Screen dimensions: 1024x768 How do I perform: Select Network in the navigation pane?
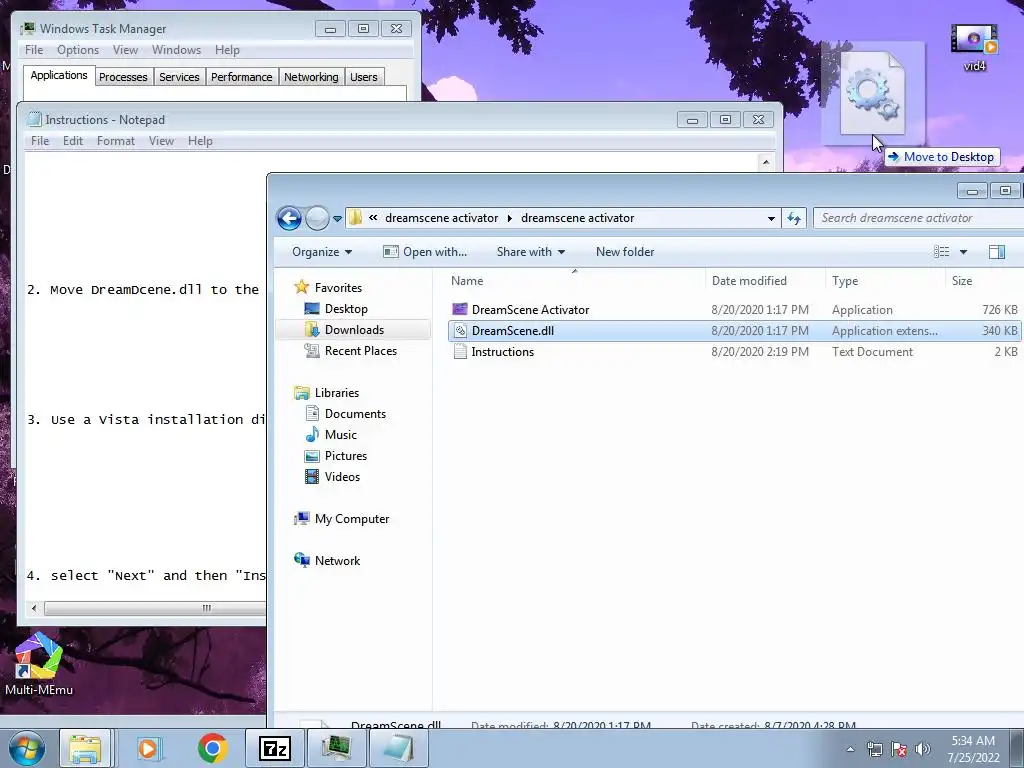338,560
